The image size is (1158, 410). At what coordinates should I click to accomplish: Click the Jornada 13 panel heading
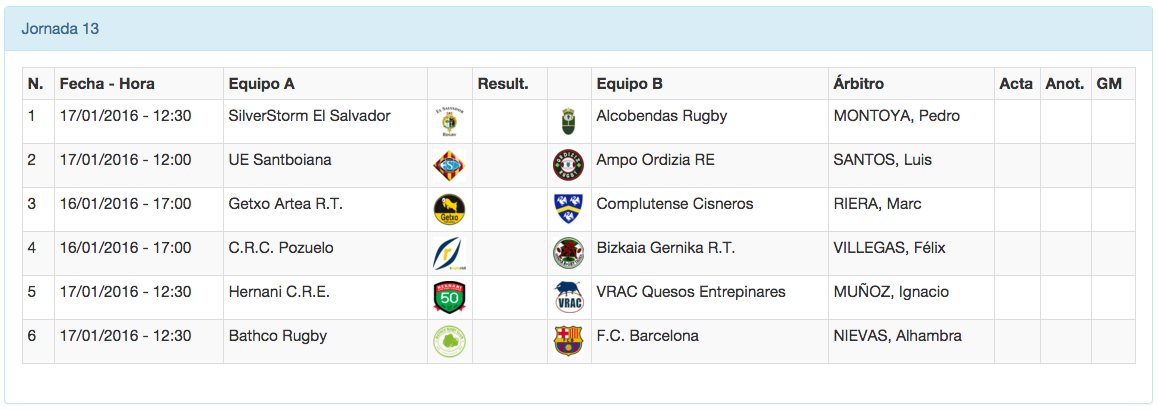60,29
